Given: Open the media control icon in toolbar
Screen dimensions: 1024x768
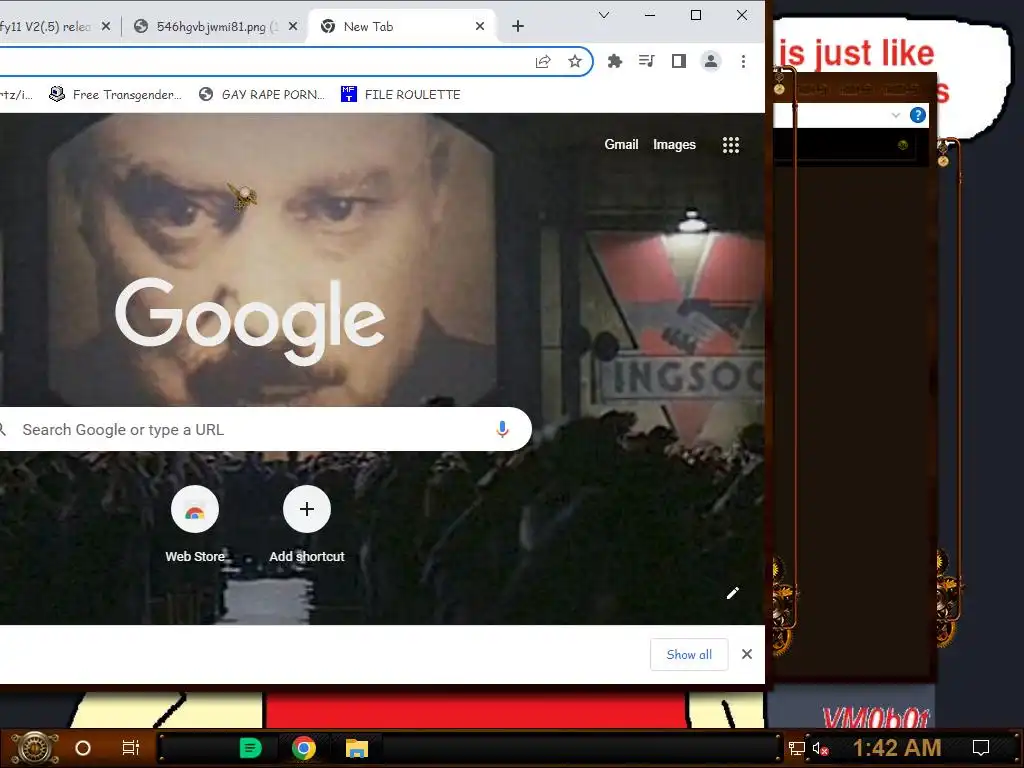Looking at the screenshot, I should [647, 61].
